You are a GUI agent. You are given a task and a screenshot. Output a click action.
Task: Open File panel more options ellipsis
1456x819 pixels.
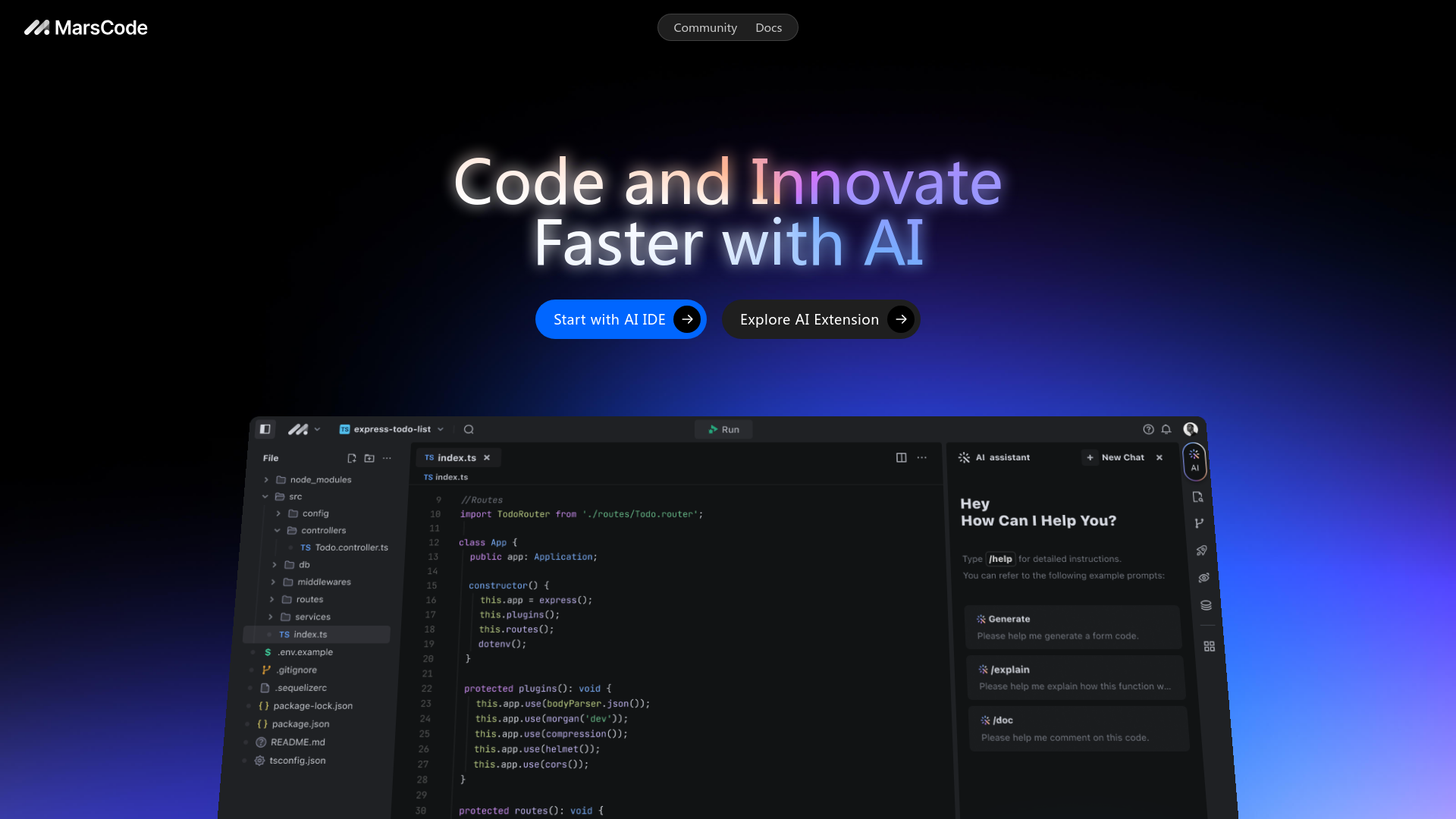coord(388,458)
